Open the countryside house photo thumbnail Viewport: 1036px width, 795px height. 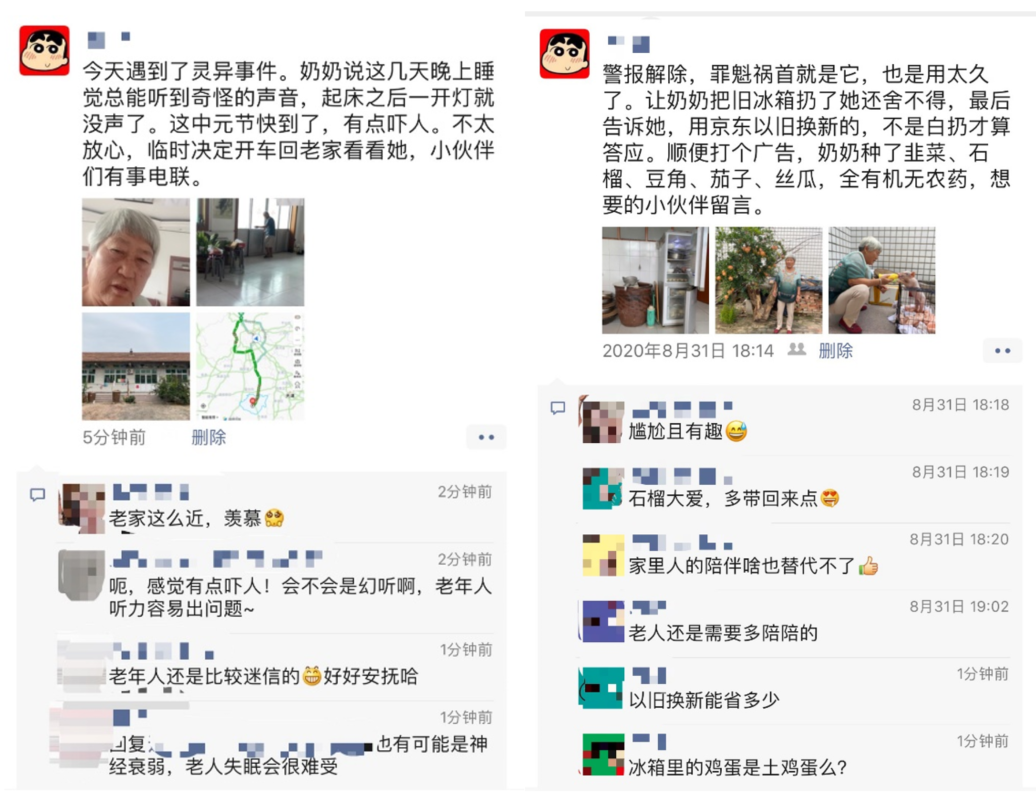[x=135, y=366]
